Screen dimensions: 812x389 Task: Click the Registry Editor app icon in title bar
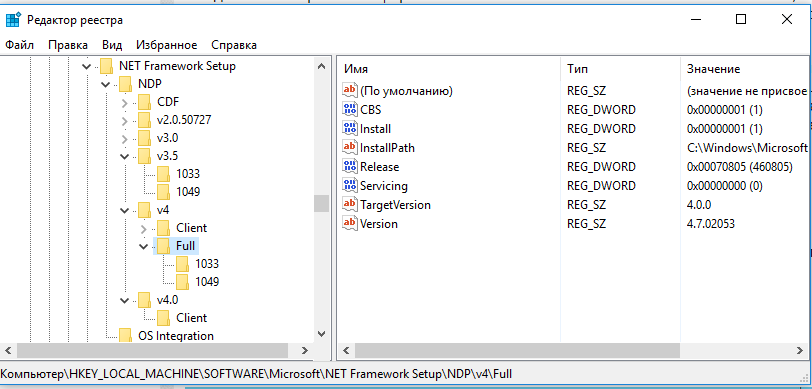click(13, 20)
